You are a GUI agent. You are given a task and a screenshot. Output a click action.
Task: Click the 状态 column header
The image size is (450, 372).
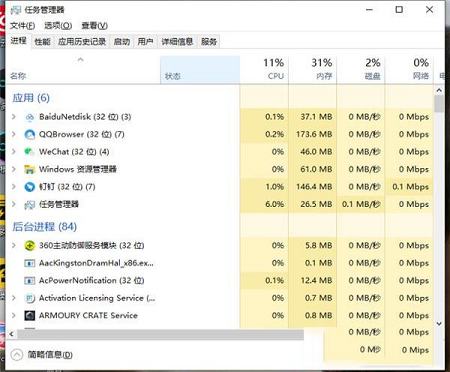point(200,69)
